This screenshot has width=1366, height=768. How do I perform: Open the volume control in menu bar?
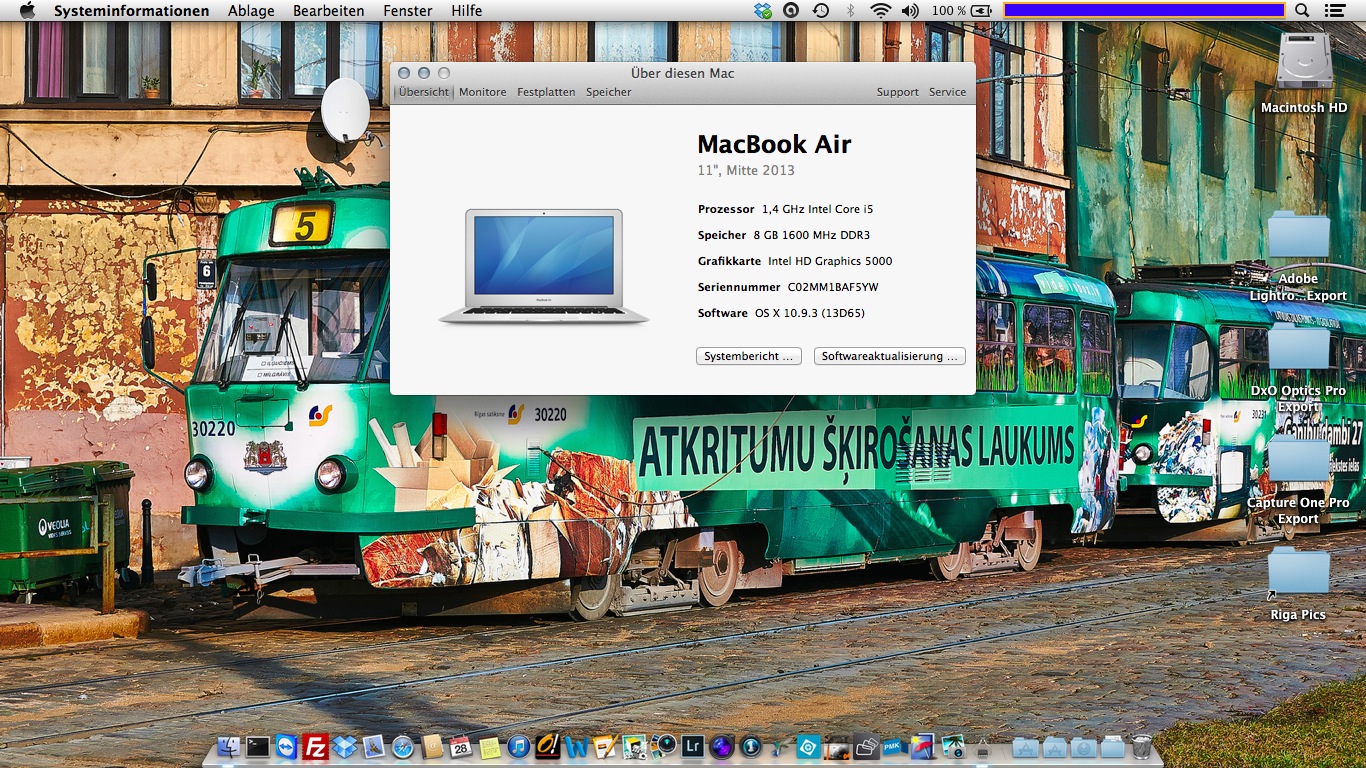909,10
